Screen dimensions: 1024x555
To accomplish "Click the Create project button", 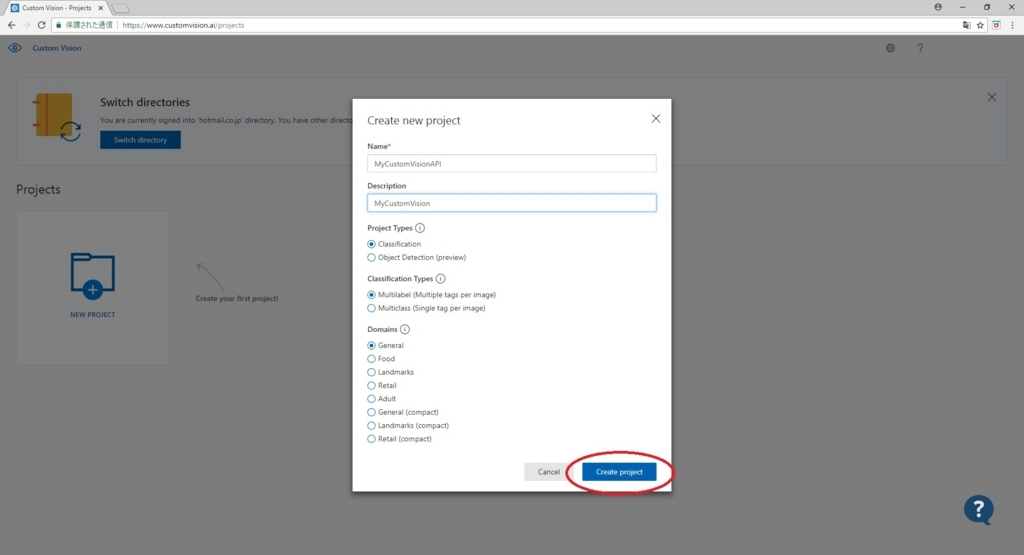I will coord(618,471).
